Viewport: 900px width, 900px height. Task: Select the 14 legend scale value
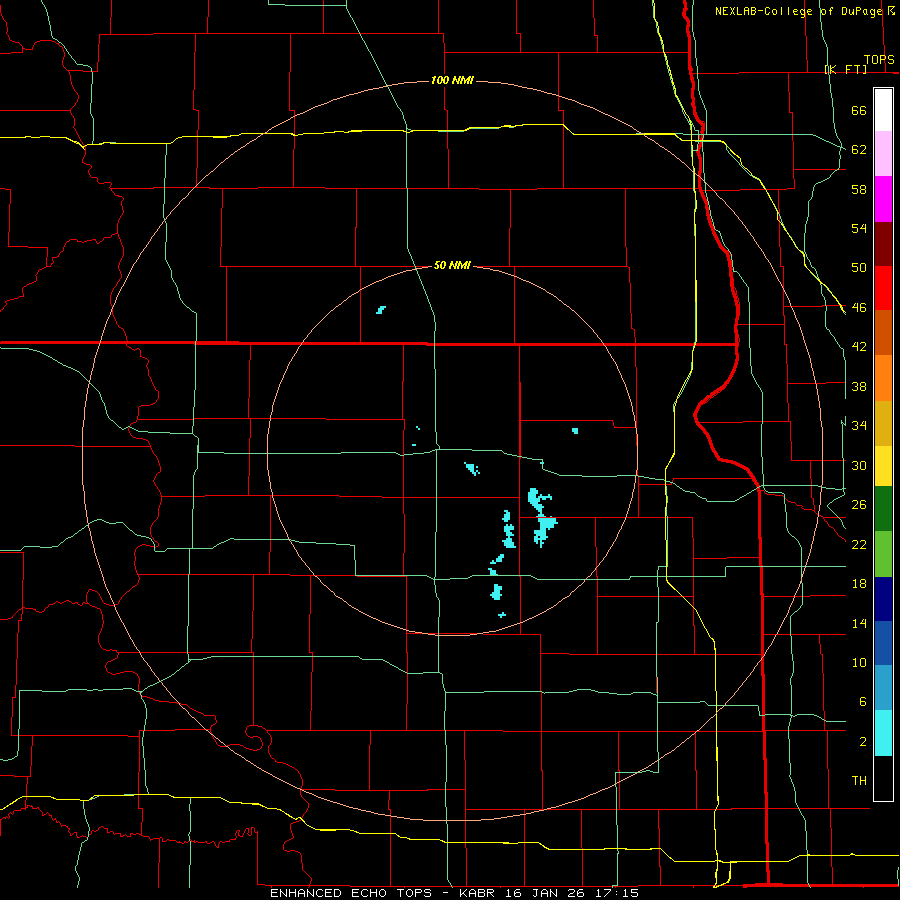859,623
